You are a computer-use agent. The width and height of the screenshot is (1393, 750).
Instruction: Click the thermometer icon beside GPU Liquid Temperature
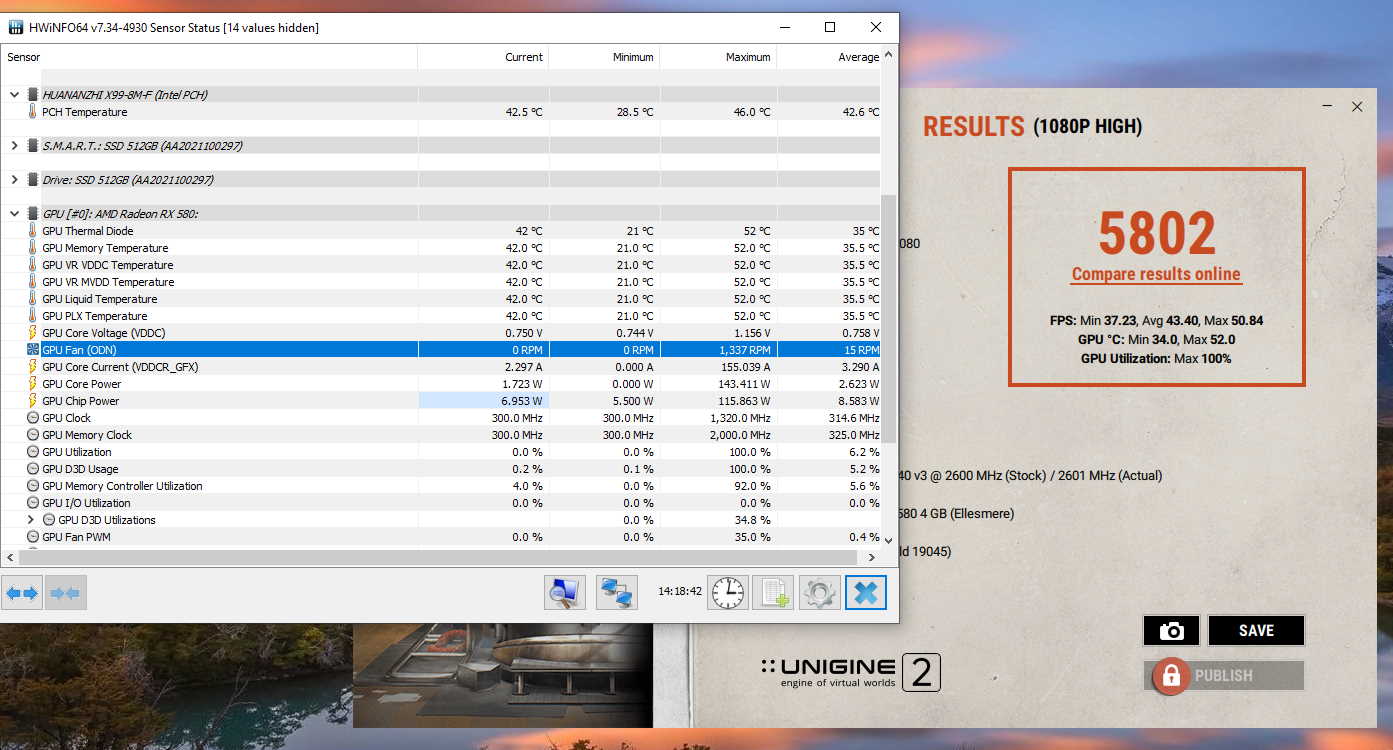click(x=32, y=299)
